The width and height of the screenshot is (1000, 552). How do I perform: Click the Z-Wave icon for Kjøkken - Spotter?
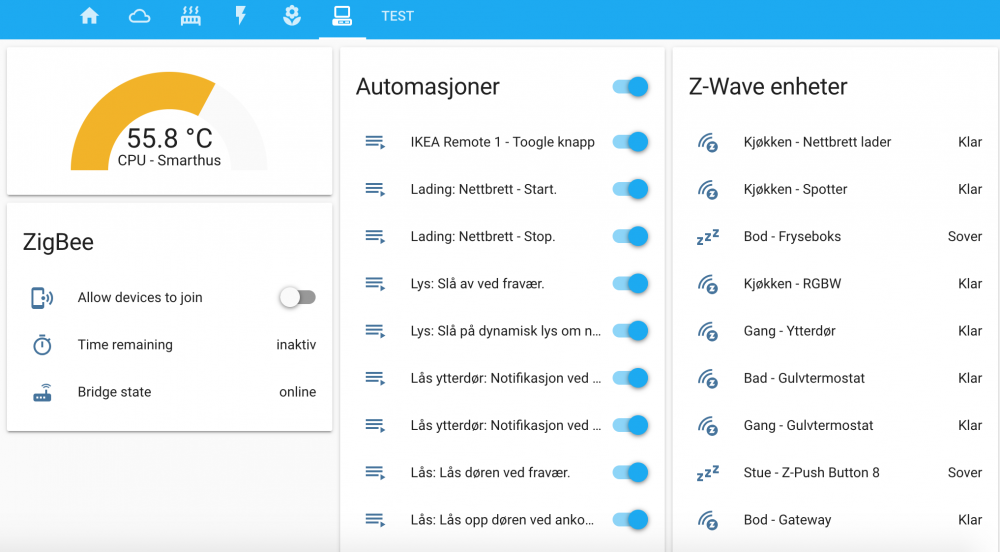click(708, 190)
